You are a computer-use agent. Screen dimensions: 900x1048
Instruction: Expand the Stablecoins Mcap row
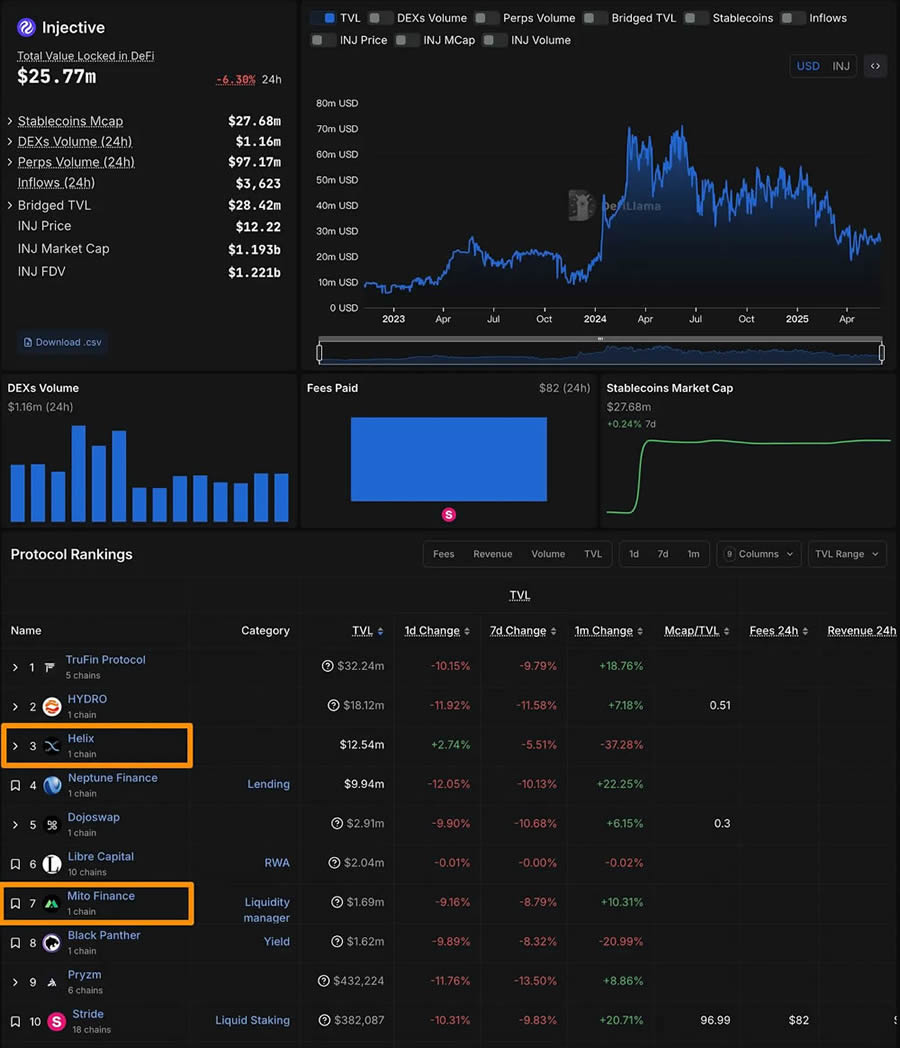coord(10,121)
